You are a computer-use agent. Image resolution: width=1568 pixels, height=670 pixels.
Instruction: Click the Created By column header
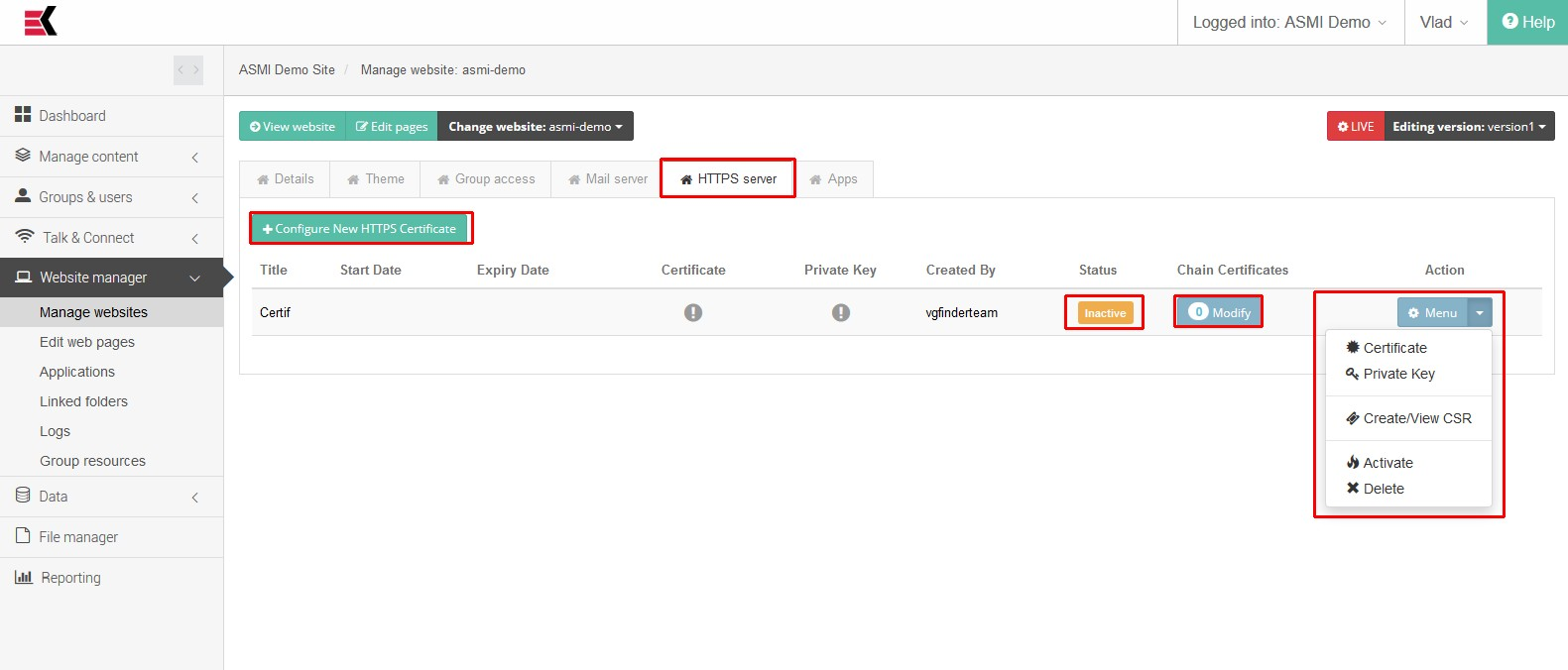[961, 270]
